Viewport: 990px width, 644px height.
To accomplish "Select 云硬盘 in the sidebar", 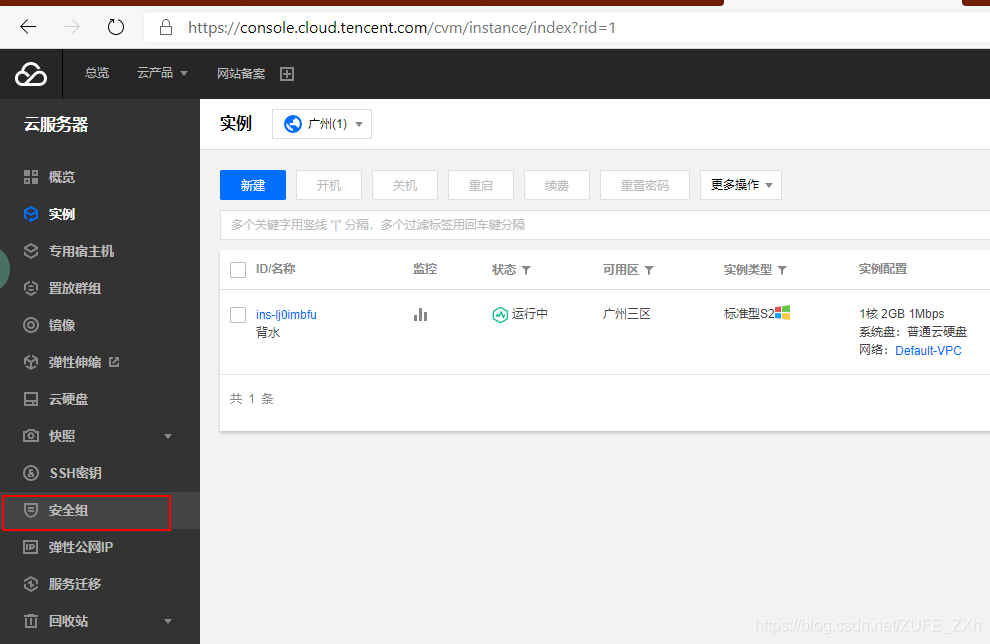I will point(68,399).
